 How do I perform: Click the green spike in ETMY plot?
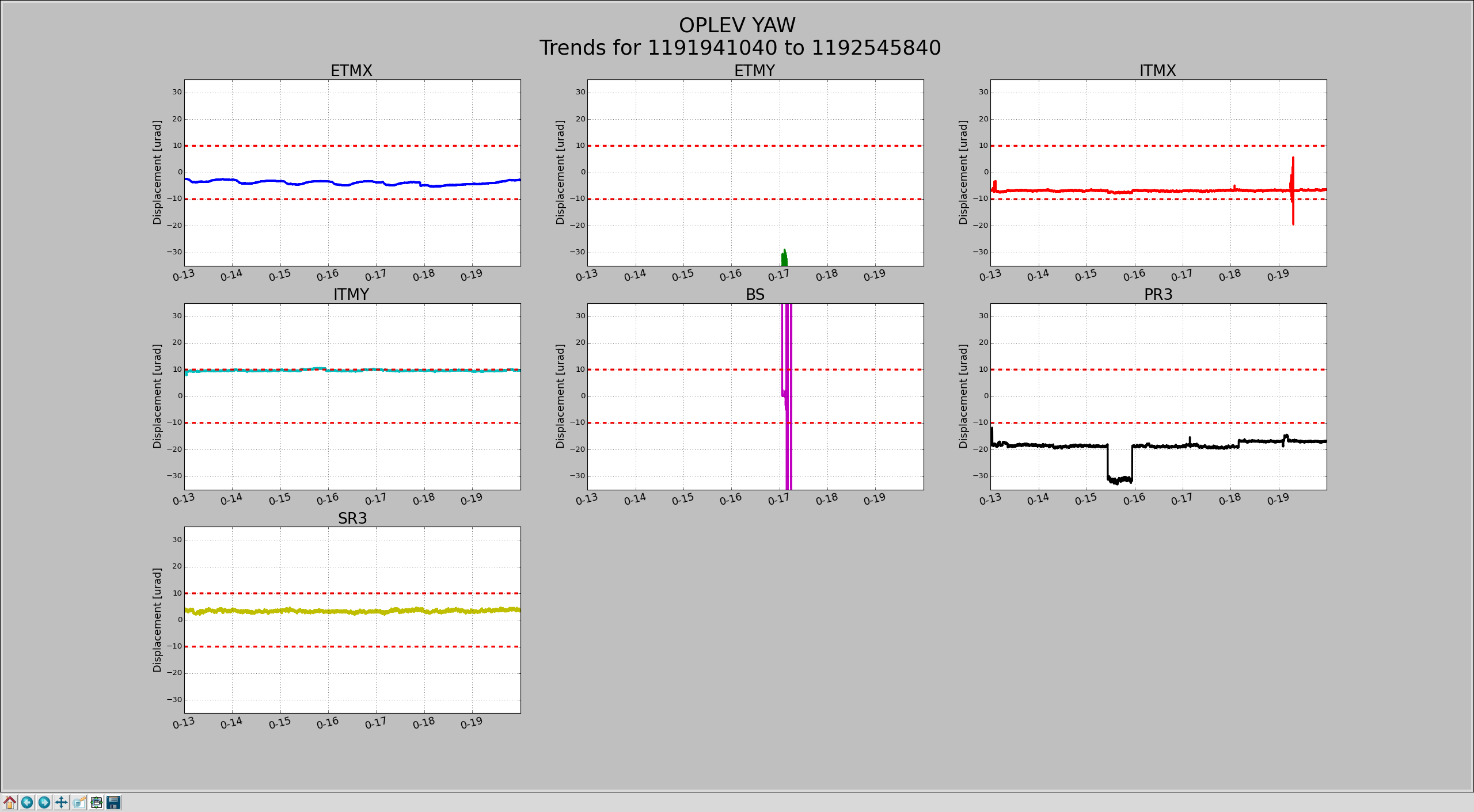click(x=784, y=258)
